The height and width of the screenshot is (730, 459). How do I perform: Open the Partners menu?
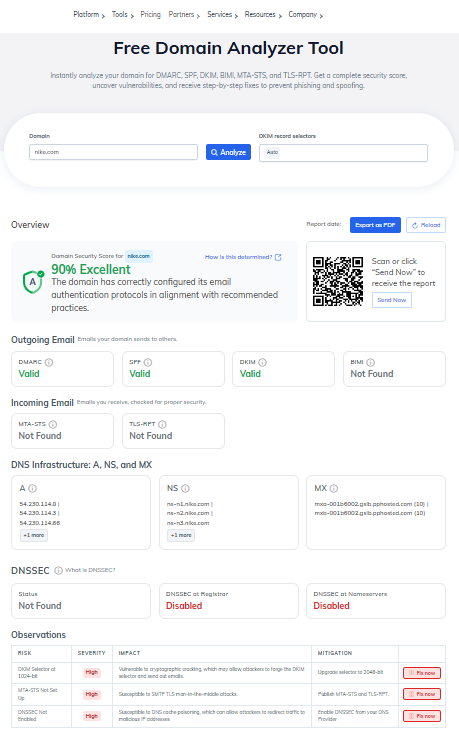(184, 15)
